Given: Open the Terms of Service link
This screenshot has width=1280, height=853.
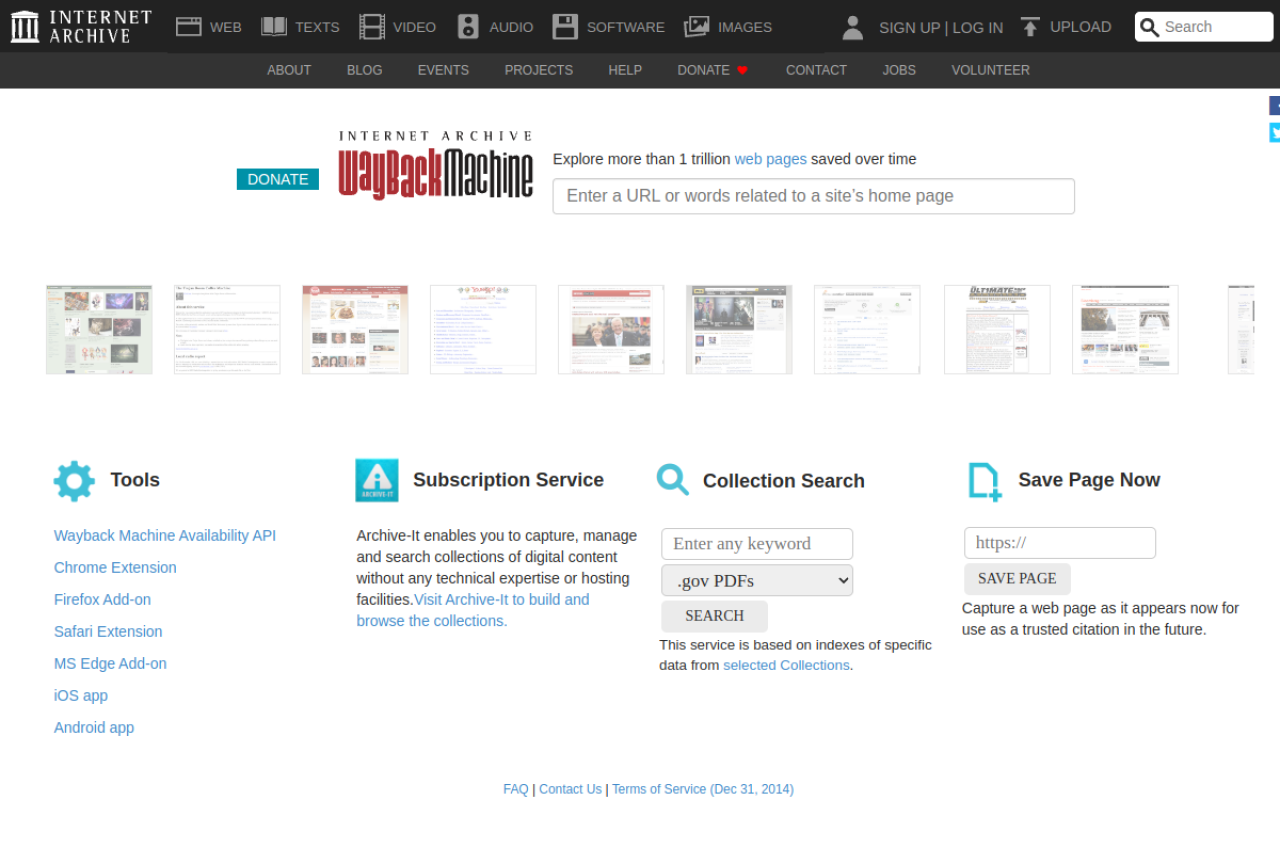Looking at the screenshot, I should 702,789.
